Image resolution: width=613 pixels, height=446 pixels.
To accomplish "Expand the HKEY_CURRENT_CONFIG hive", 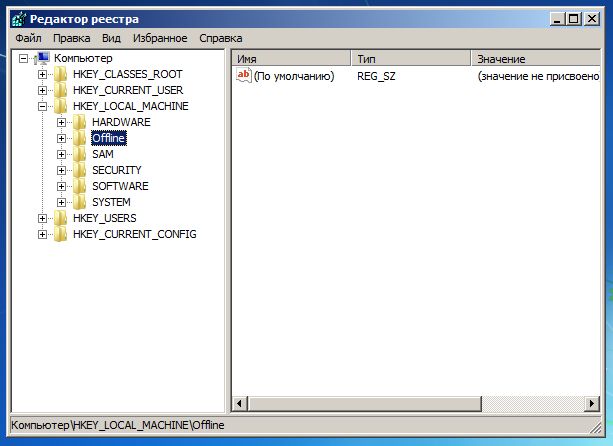I will point(42,234).
